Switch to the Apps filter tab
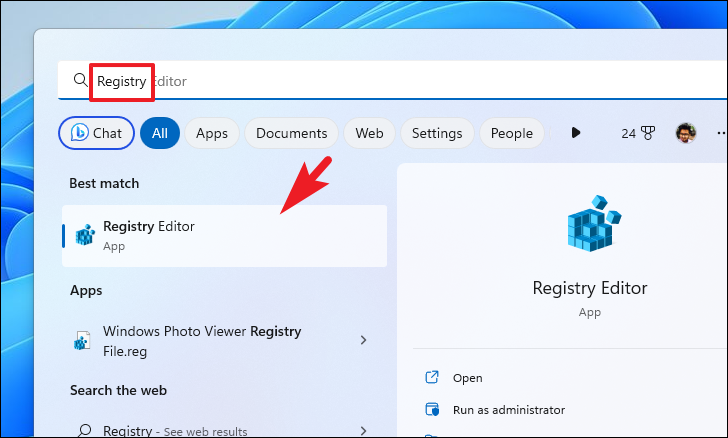The width and height of the screenshot is (728, 438). click(212, 133)
